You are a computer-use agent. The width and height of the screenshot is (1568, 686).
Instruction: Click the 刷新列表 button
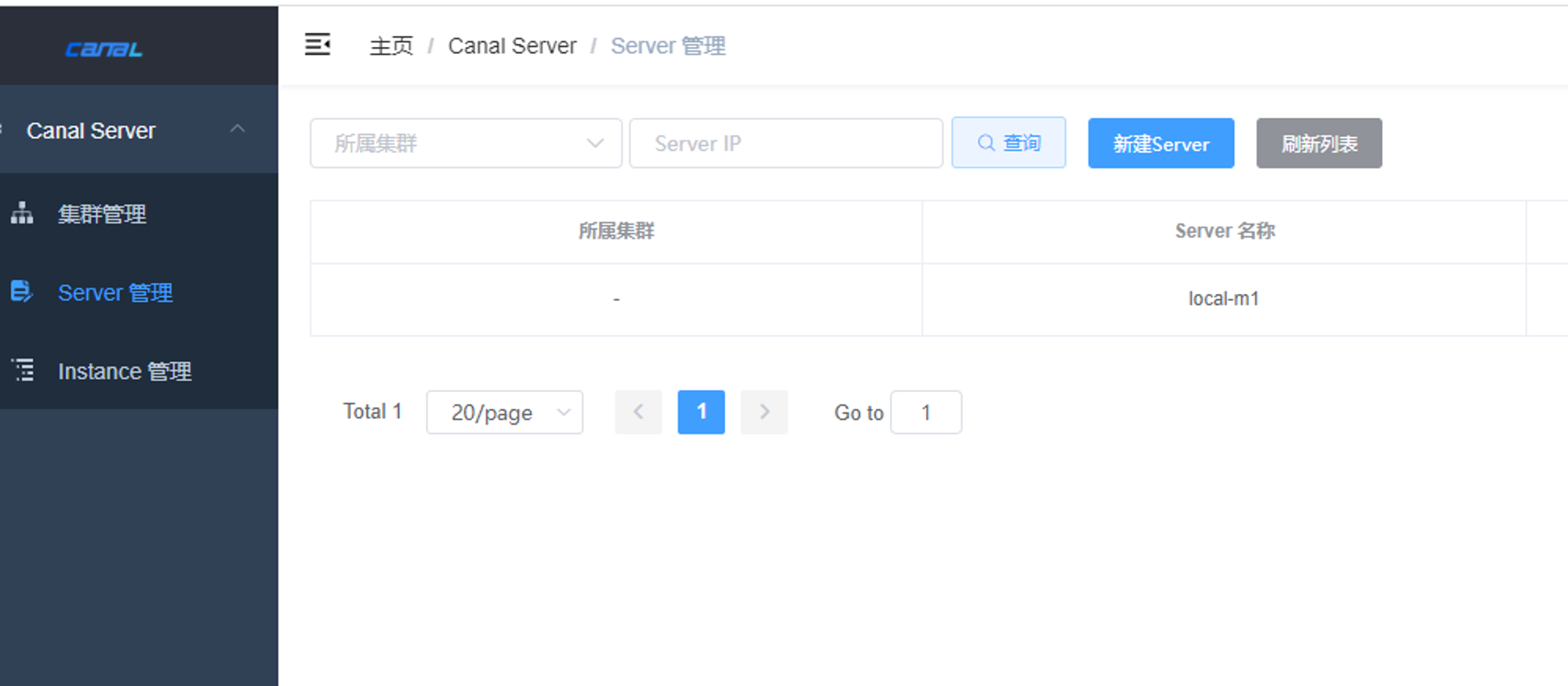point(1319,143)
